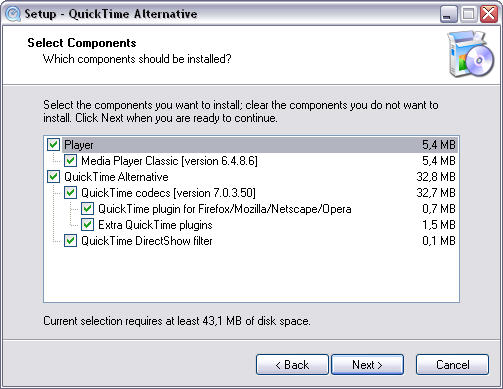Click the Setup - QuickTime Alternative title

[111, 14]
